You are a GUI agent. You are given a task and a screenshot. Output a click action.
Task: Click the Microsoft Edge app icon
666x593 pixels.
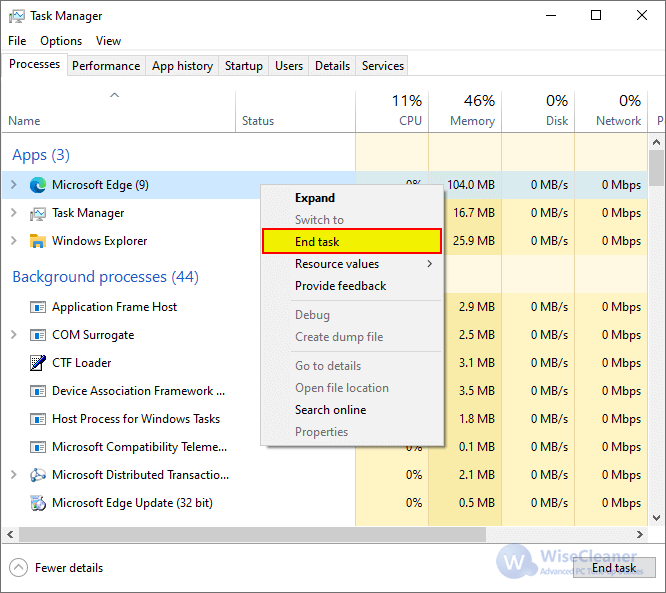pyautogui.click(x=38, y=185)
